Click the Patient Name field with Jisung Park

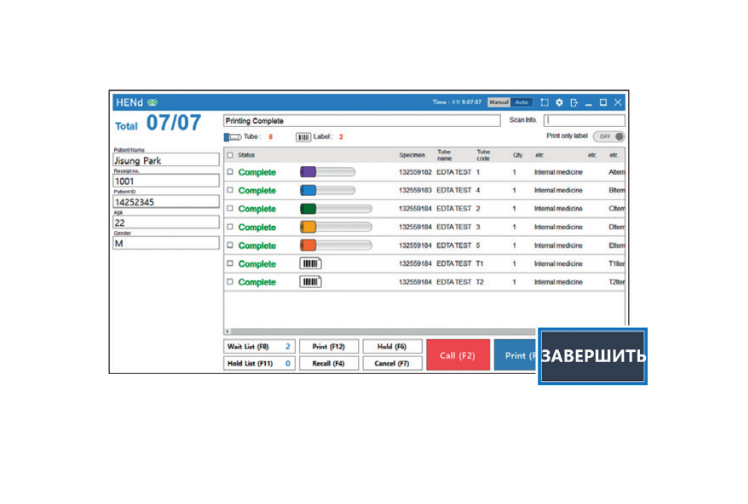click(166, 160)
